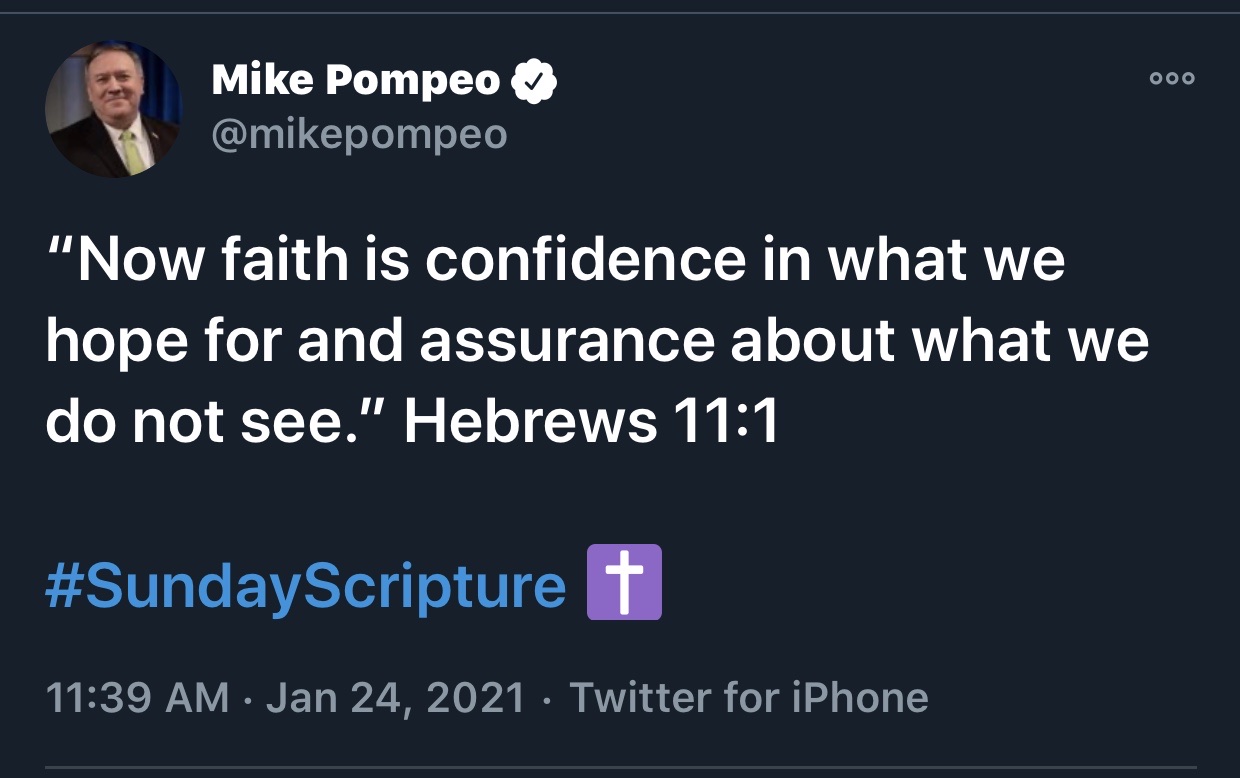This screenshot has width=1240, height=778.
Task: Open the Mike Pompeo display name
Action: pyautogui.click(x=355, y=82)
